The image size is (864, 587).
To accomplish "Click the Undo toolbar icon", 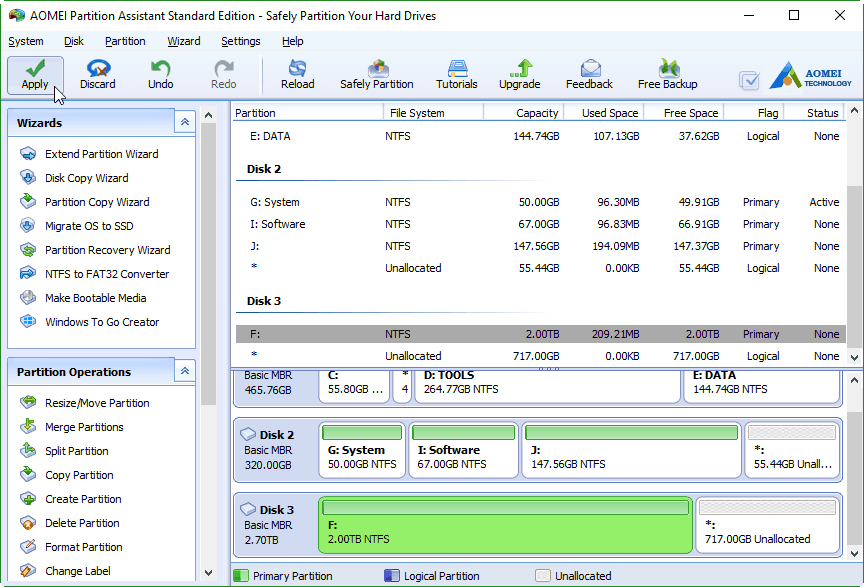I will coord(161,74).
